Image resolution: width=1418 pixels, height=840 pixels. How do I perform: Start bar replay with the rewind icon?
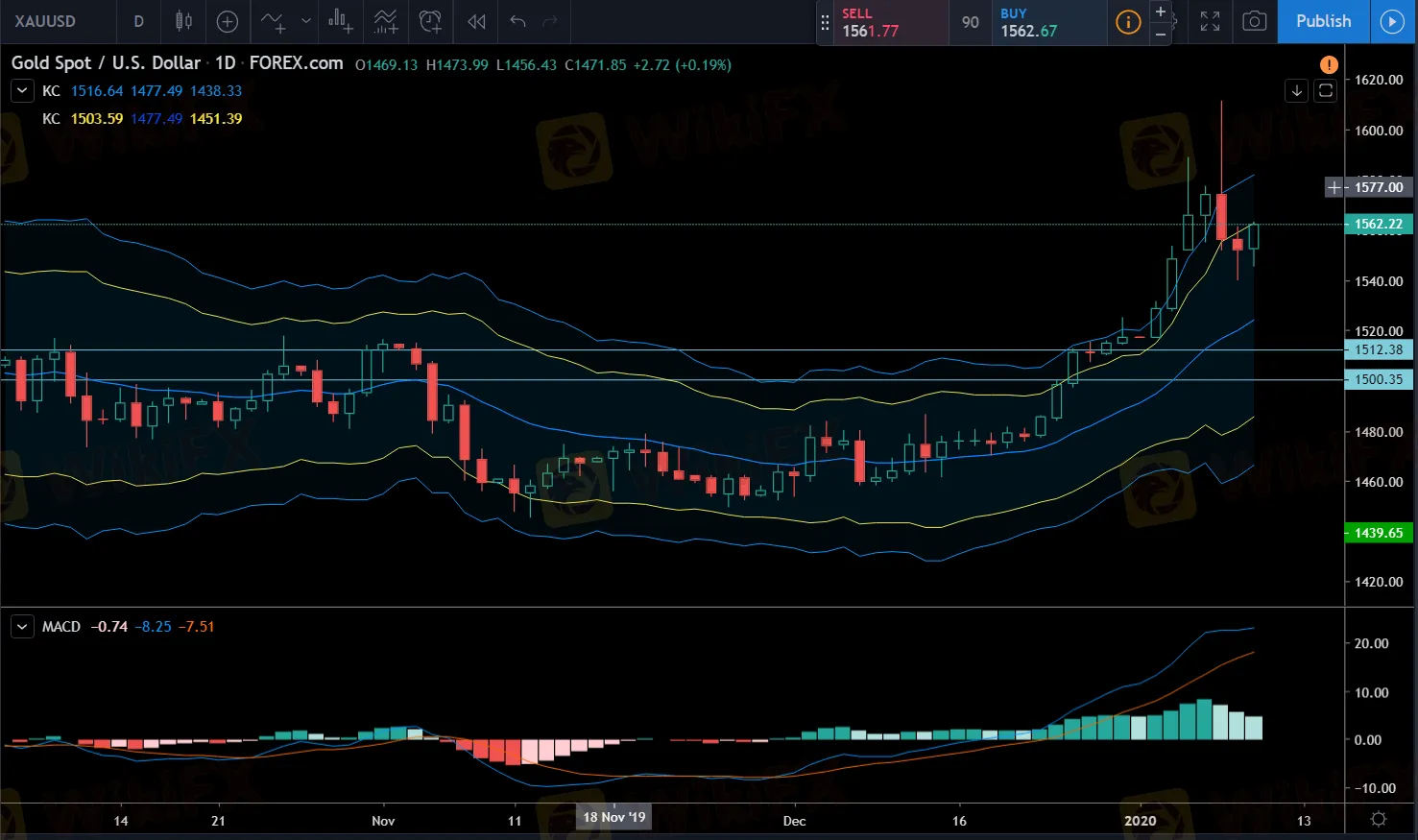476,21
